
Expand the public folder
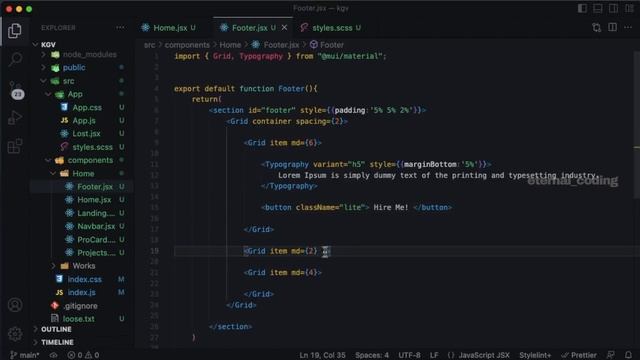[43, 67]
